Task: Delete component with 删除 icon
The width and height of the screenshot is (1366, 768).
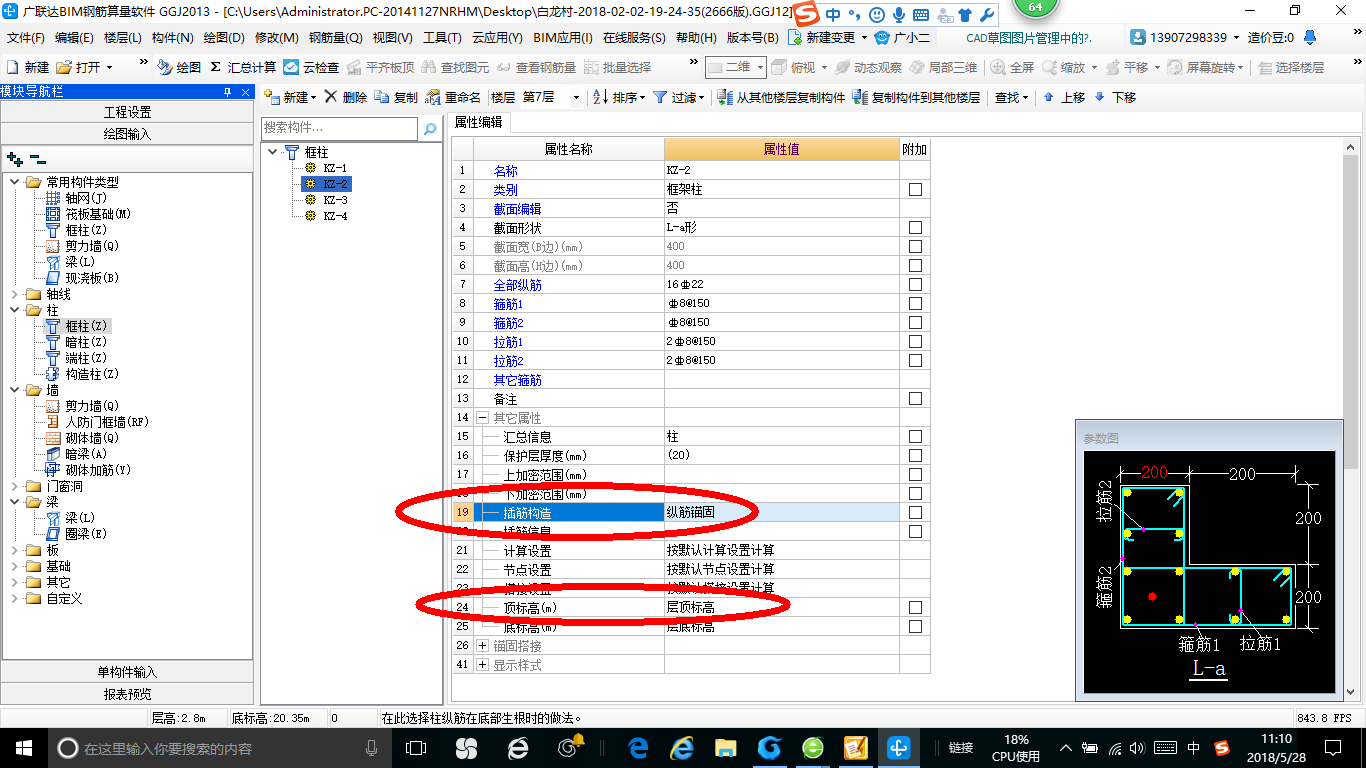Action: click(346, 97)
